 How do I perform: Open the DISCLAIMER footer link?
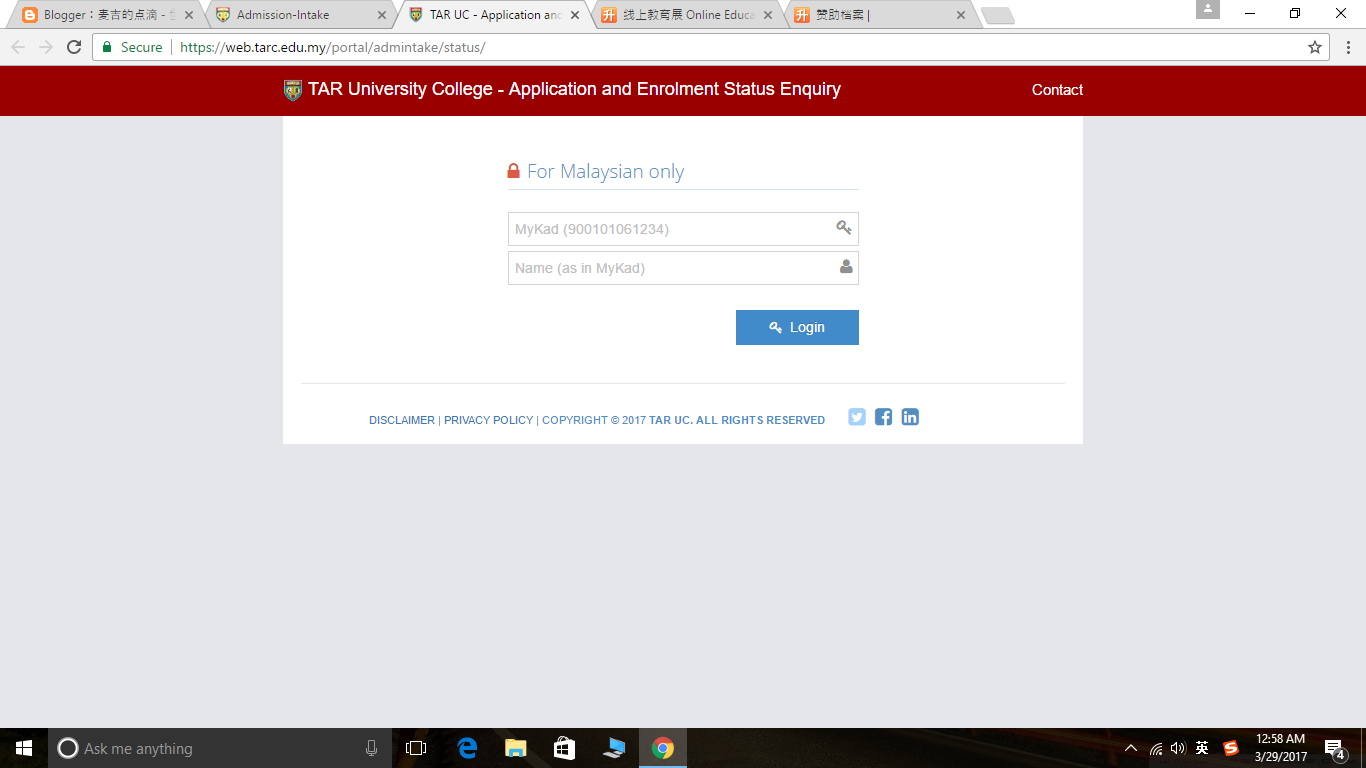(402, 420)
